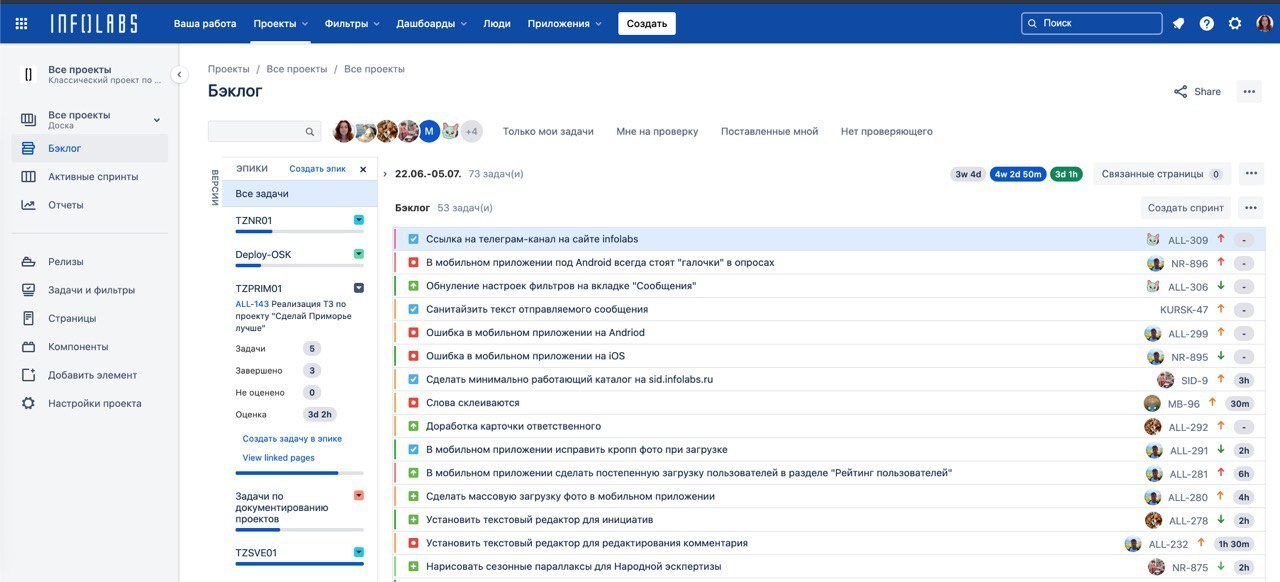Open the app switcher grid icon
Image resolution: width=1280 pixels, height=582 pixels.
tap(21, 23)
